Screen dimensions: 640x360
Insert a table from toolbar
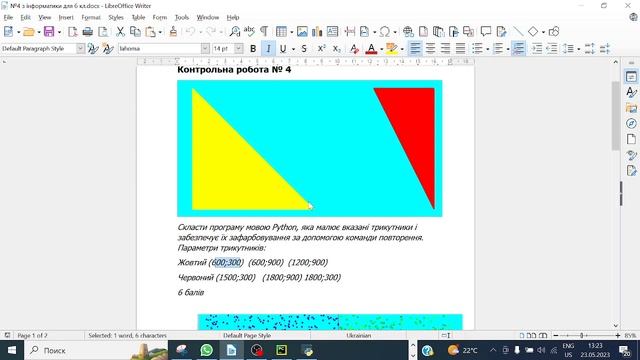(x=281, y=31)
